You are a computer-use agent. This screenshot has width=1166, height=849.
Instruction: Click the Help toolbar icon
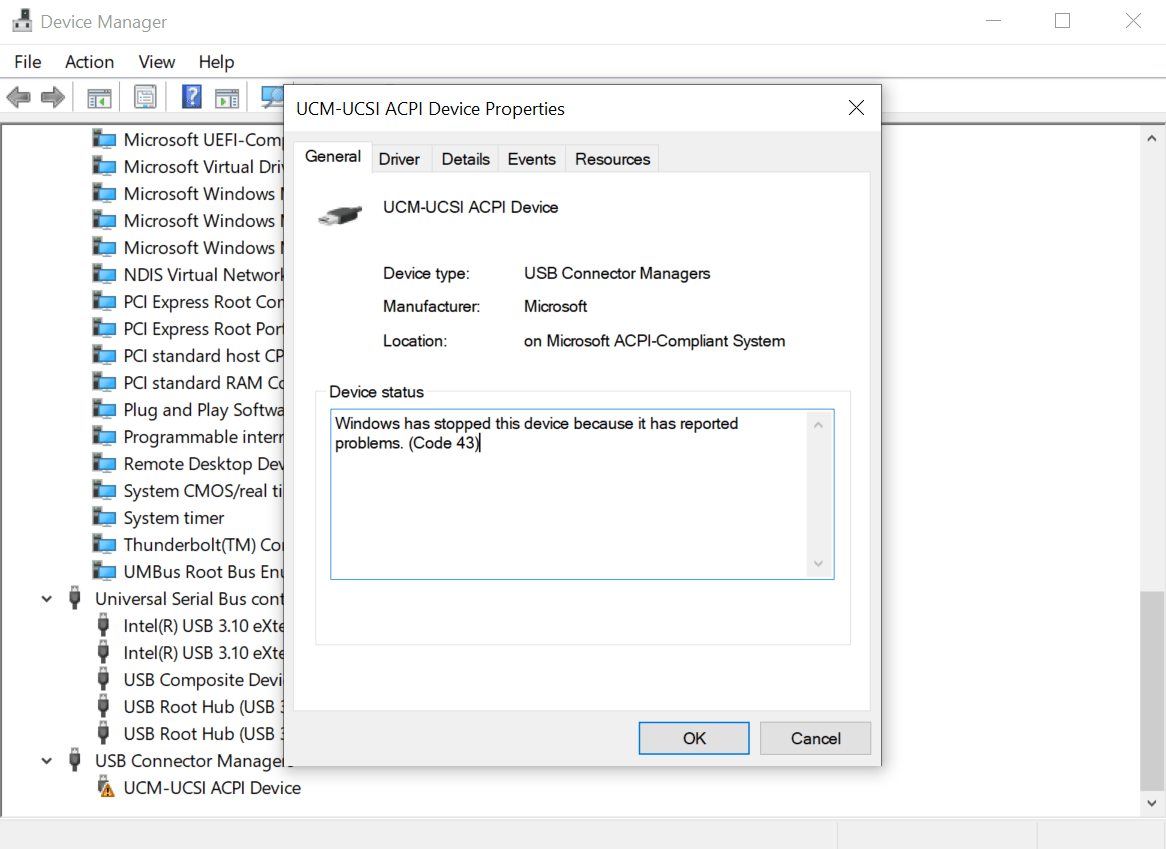[190, 96]
